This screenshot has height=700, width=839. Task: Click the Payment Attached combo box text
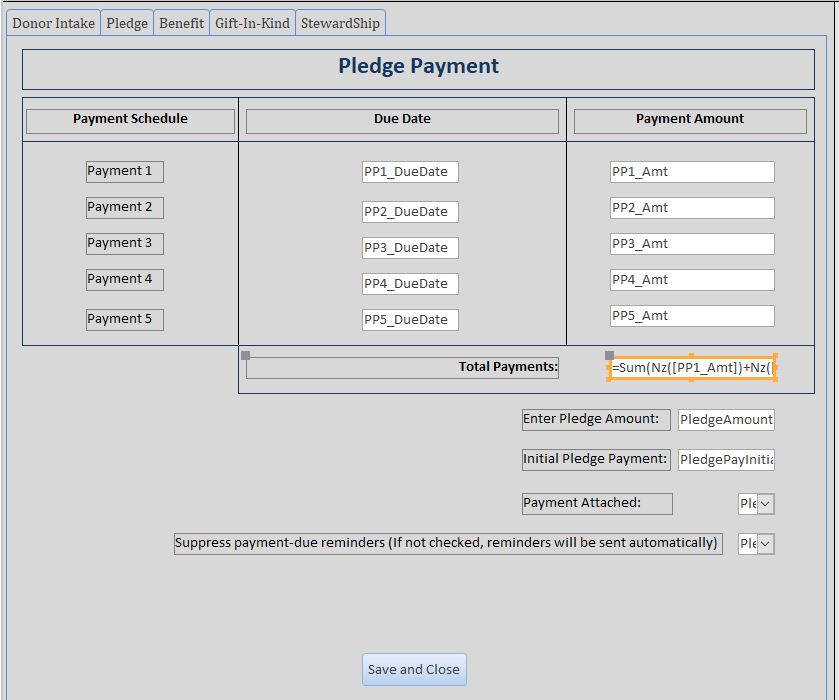click(x=748, y=504)
